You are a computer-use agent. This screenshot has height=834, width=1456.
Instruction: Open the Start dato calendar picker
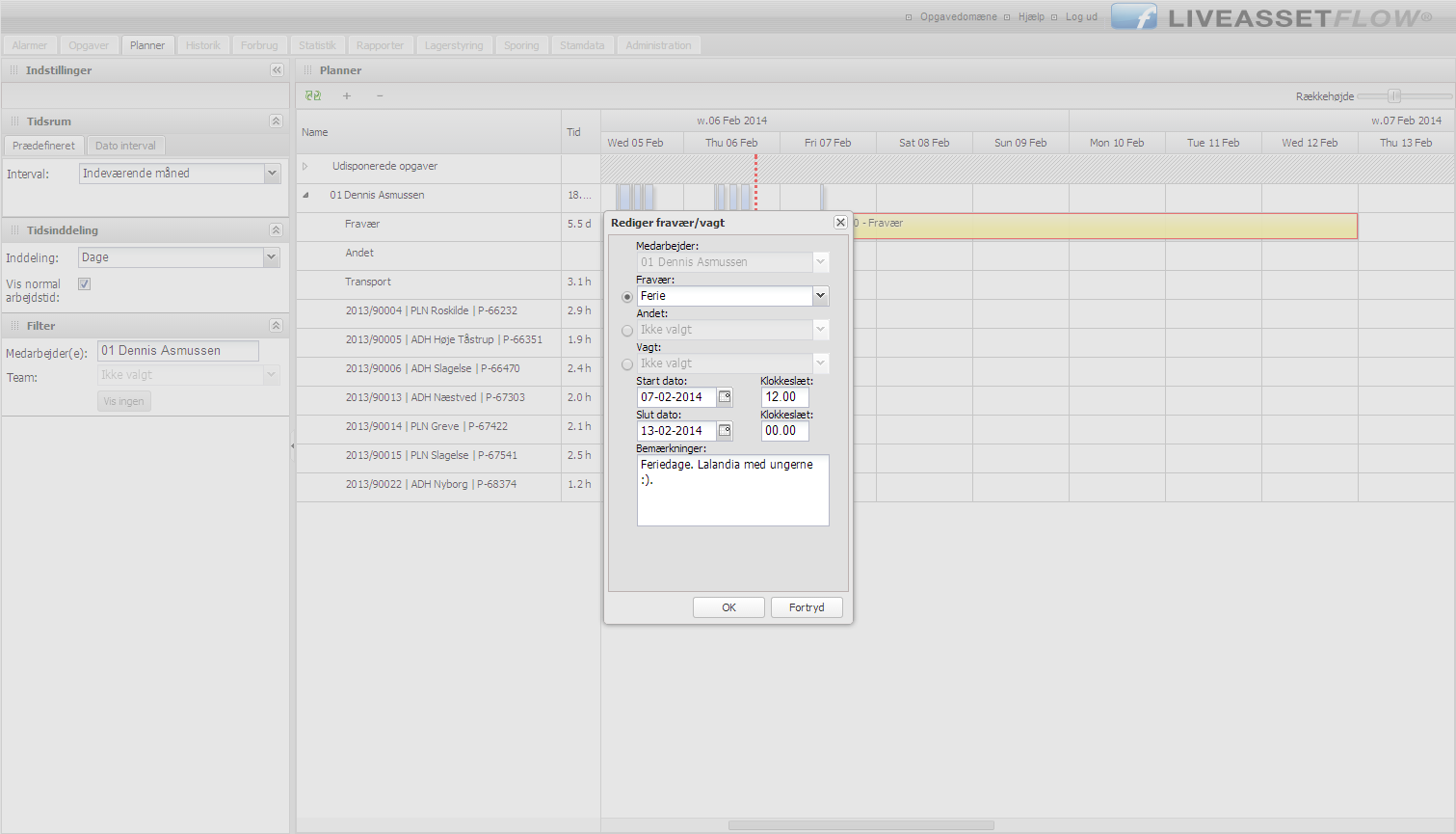coord(725,397)
